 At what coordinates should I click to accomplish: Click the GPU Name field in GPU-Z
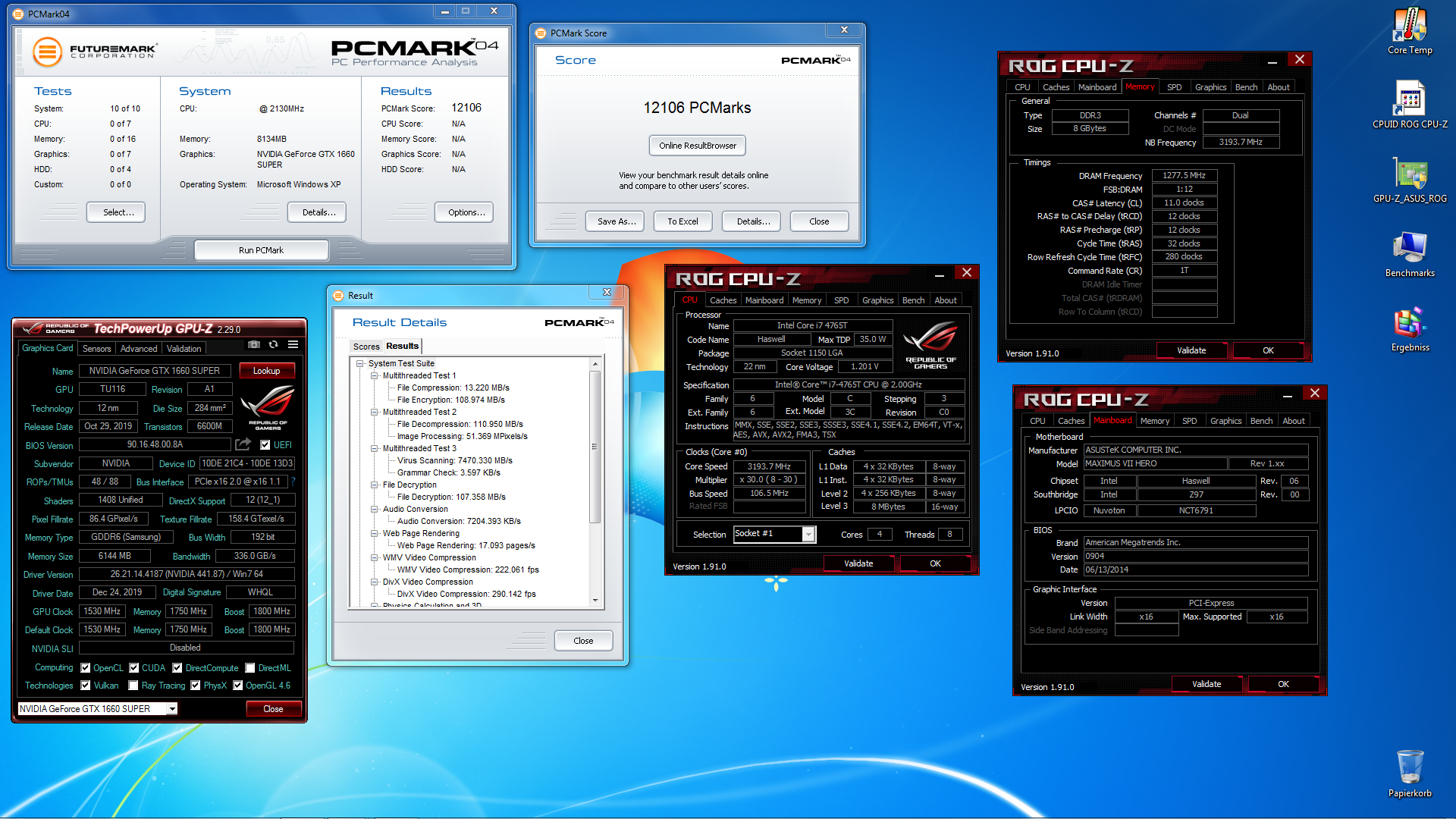[155, 371]
